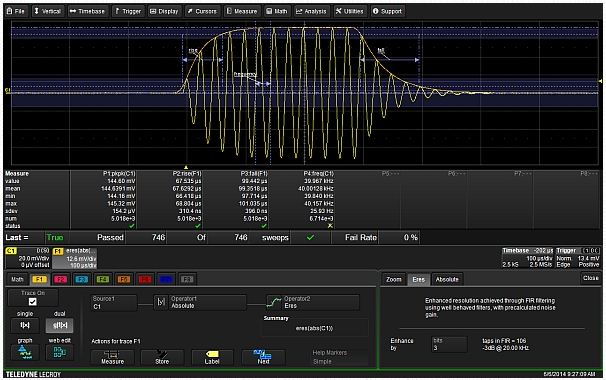This screenshot has width=606, height=380.
Task: Open the Measure menu in menu bar
Action: [242, 11]
